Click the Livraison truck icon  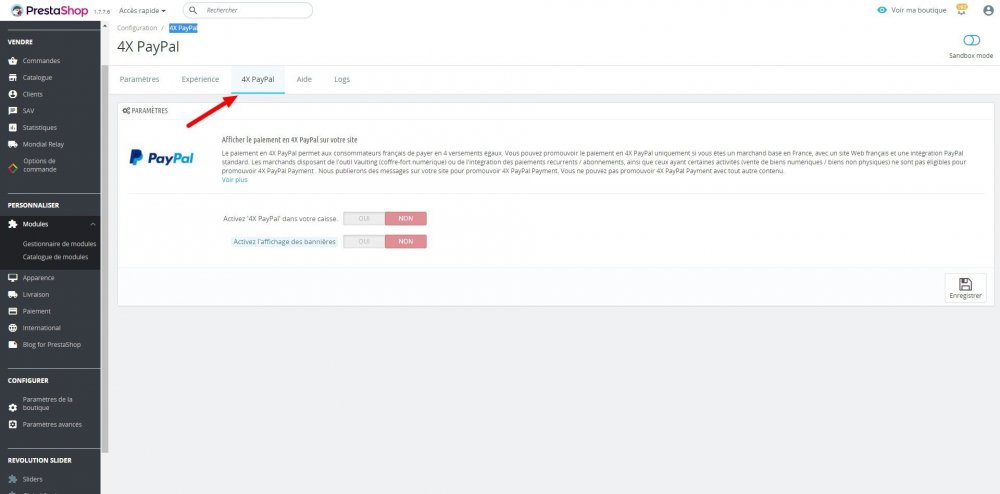pos(12,294)
